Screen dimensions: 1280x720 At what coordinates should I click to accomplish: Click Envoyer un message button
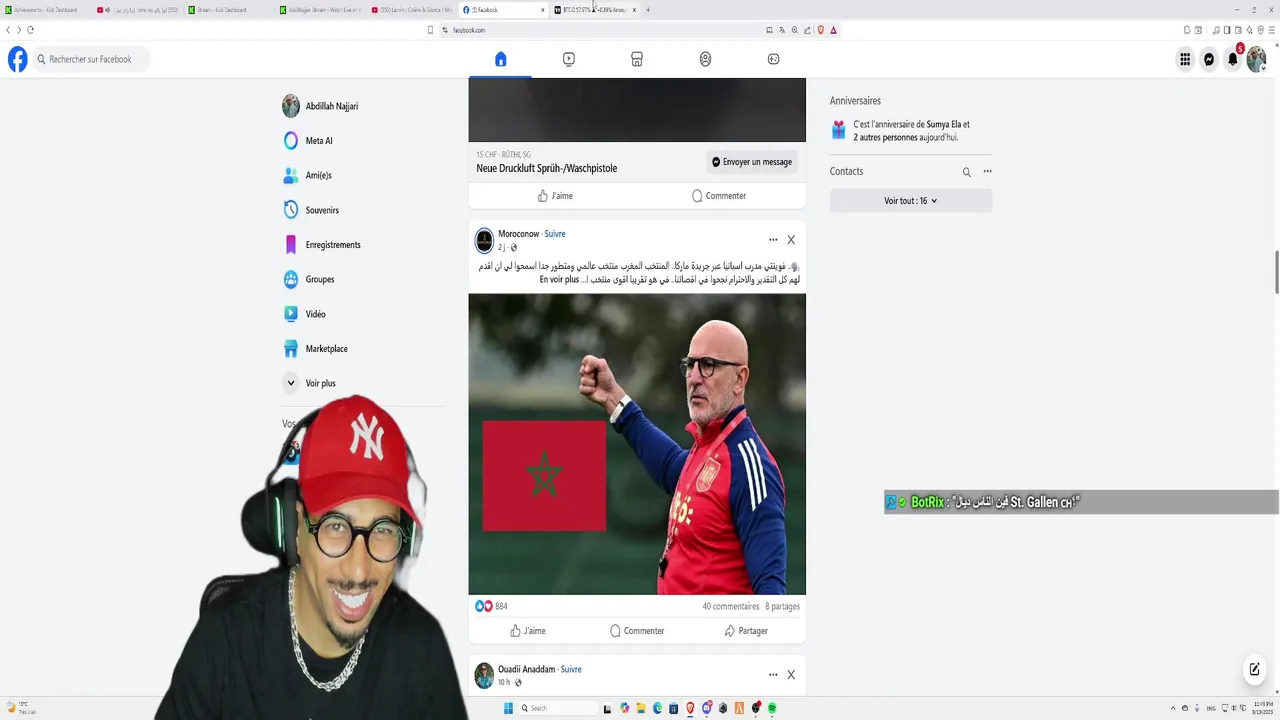pos(752,162)
